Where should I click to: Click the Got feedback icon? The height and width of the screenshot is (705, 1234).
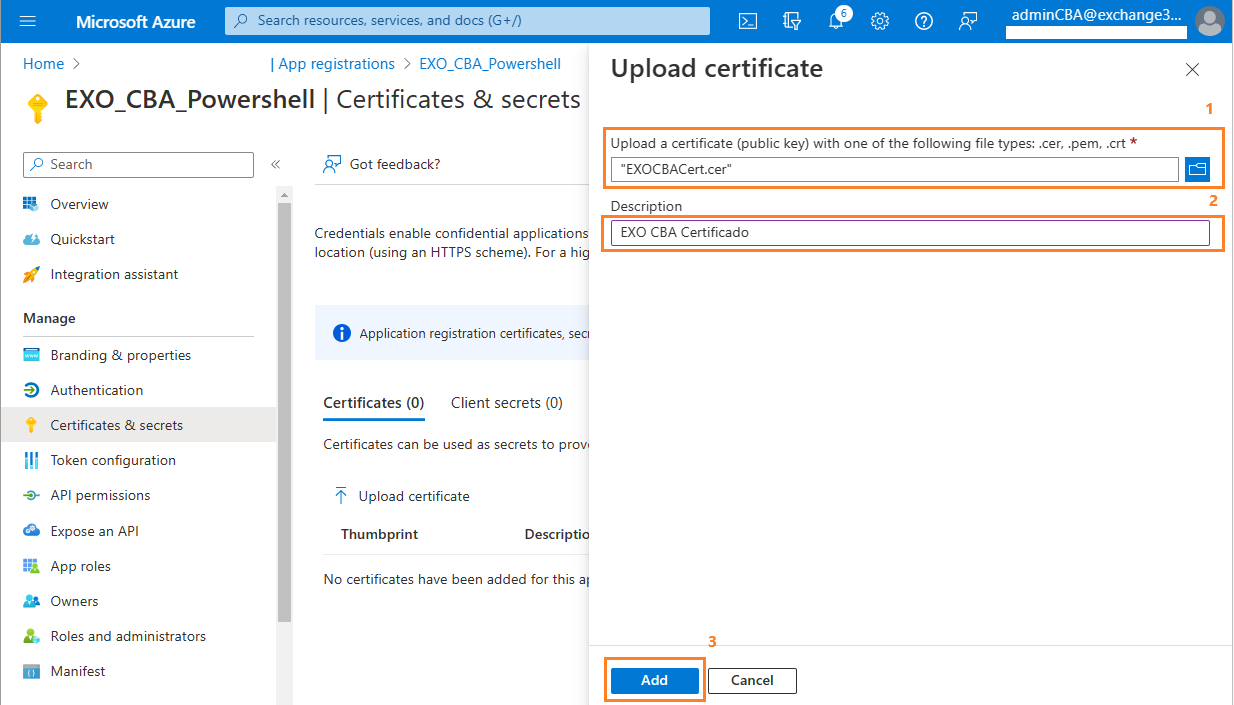click(333, 164)
